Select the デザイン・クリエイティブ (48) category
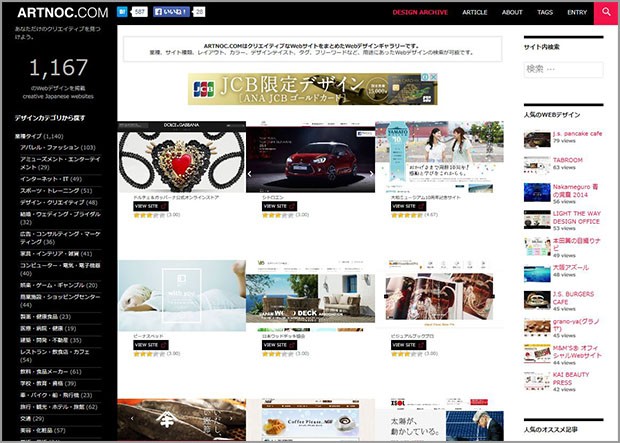The height and width of the screenshot is (443, 620). tap(59, 203)
